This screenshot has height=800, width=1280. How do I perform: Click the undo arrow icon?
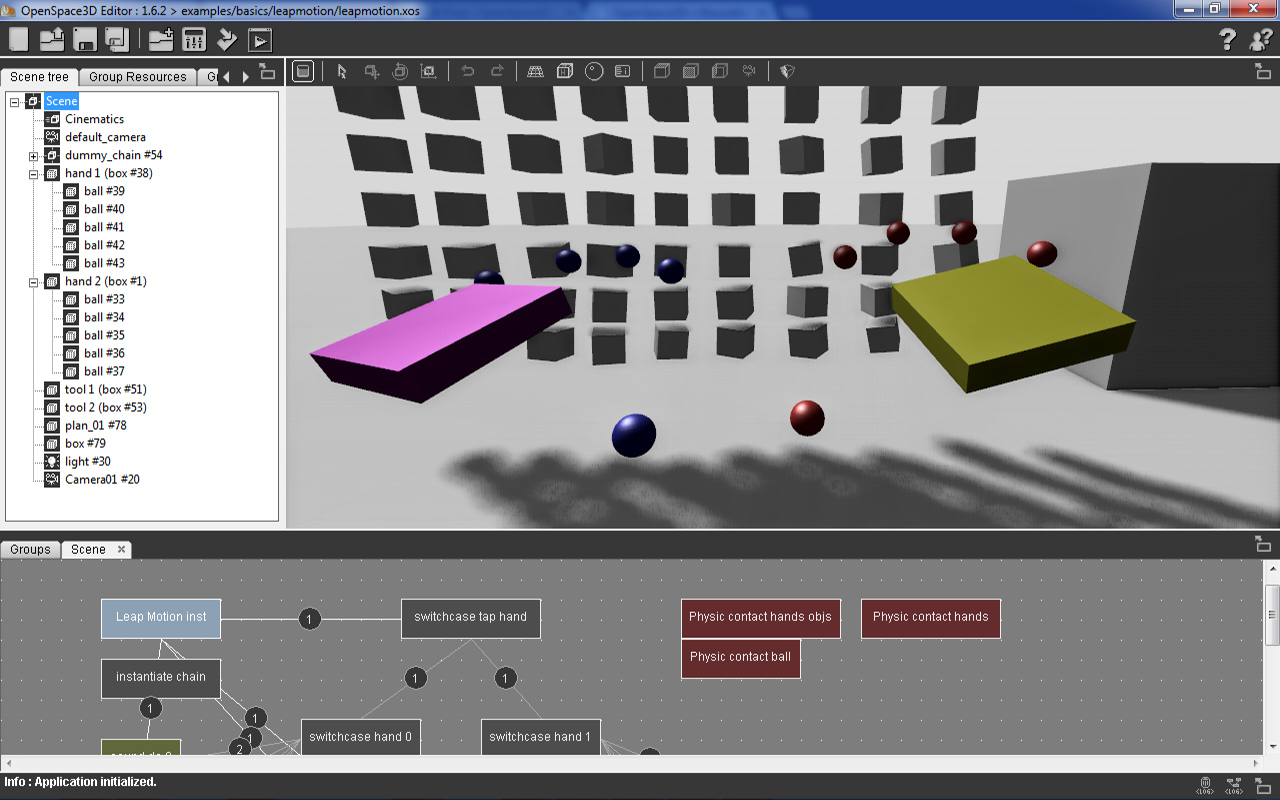[467, 72]
